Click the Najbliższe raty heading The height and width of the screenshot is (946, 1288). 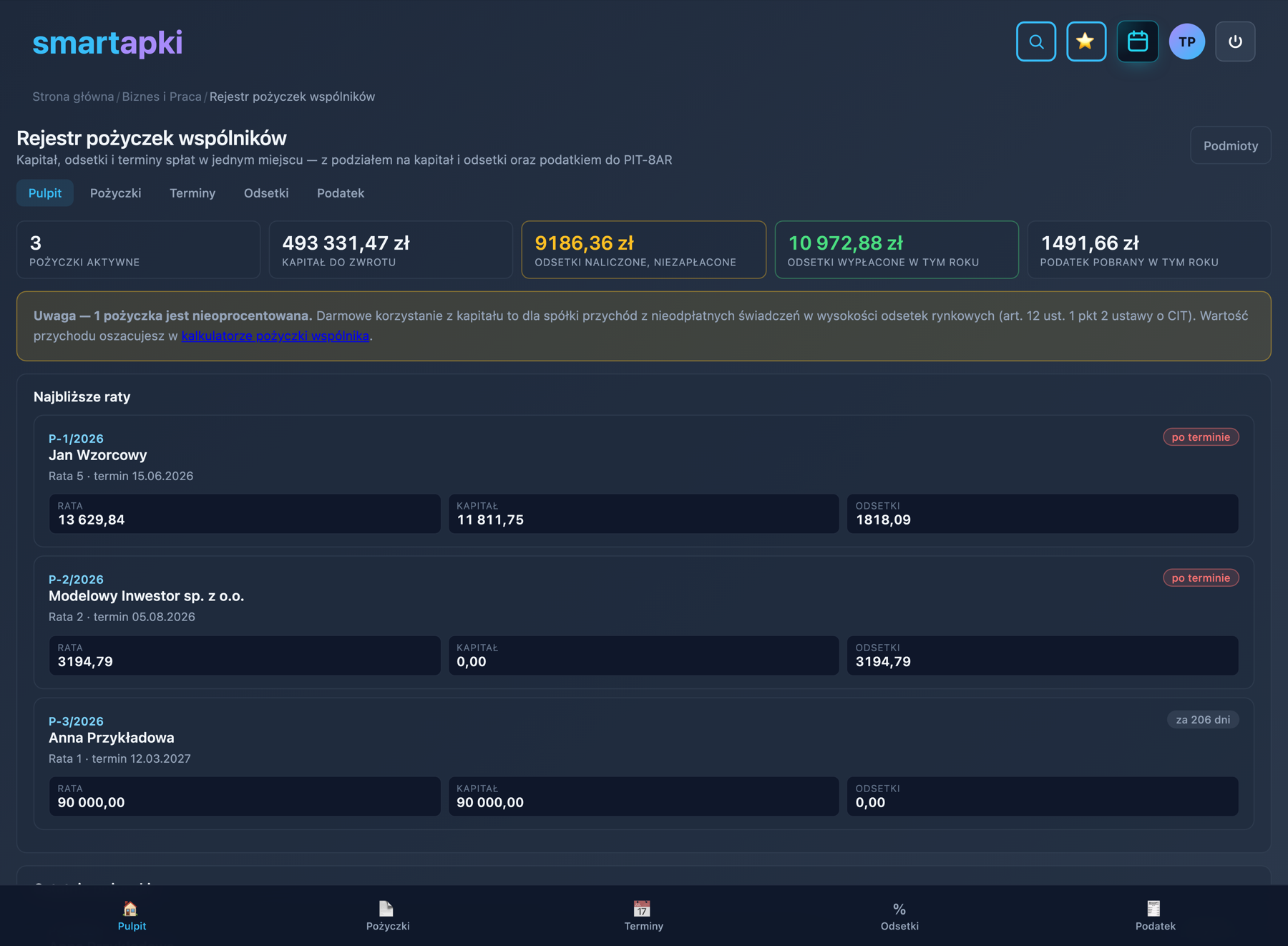click(x=82, y=397)
